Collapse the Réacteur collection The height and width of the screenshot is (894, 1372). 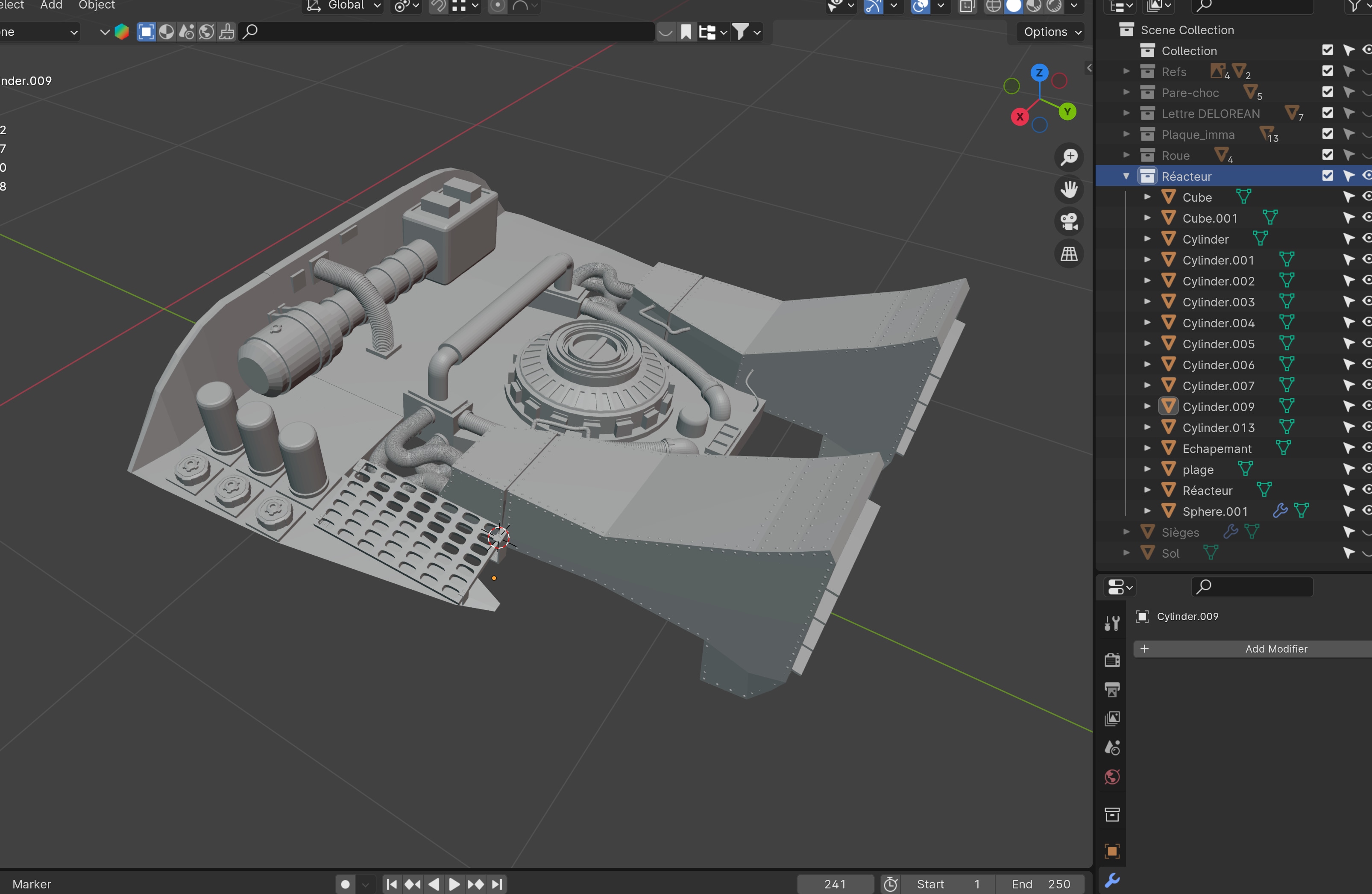pyautogui.click(x=1126, y=176)
